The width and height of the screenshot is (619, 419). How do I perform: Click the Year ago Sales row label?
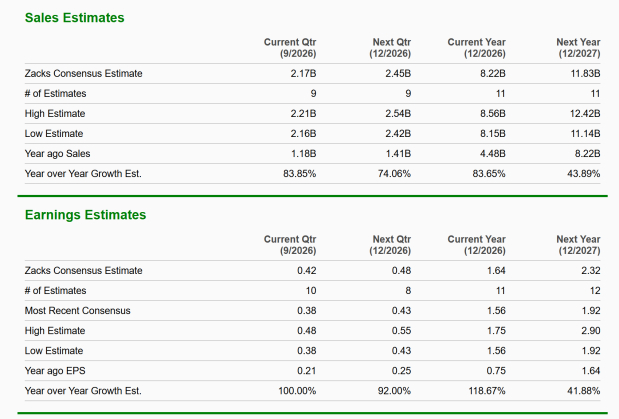[x=58, y=154]
